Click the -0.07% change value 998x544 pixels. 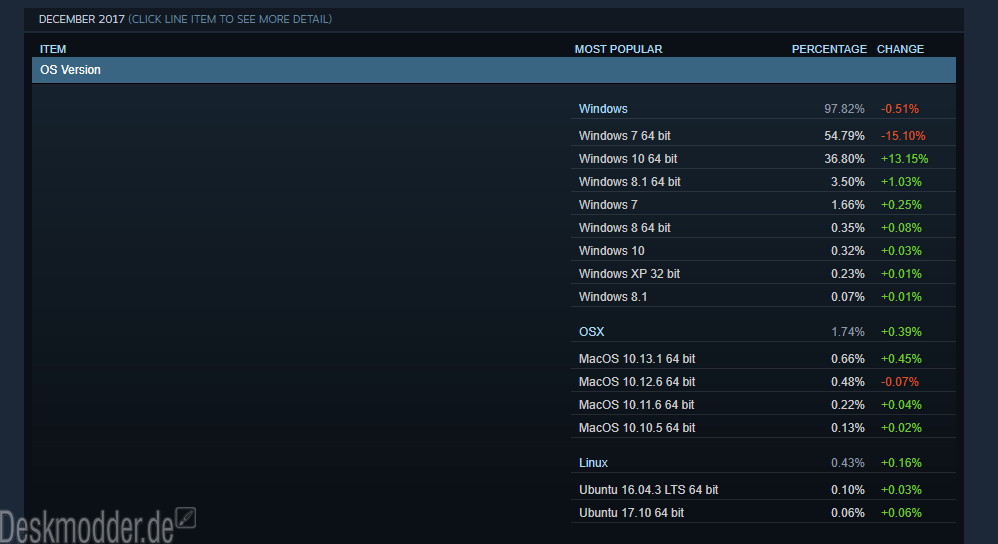899,381
